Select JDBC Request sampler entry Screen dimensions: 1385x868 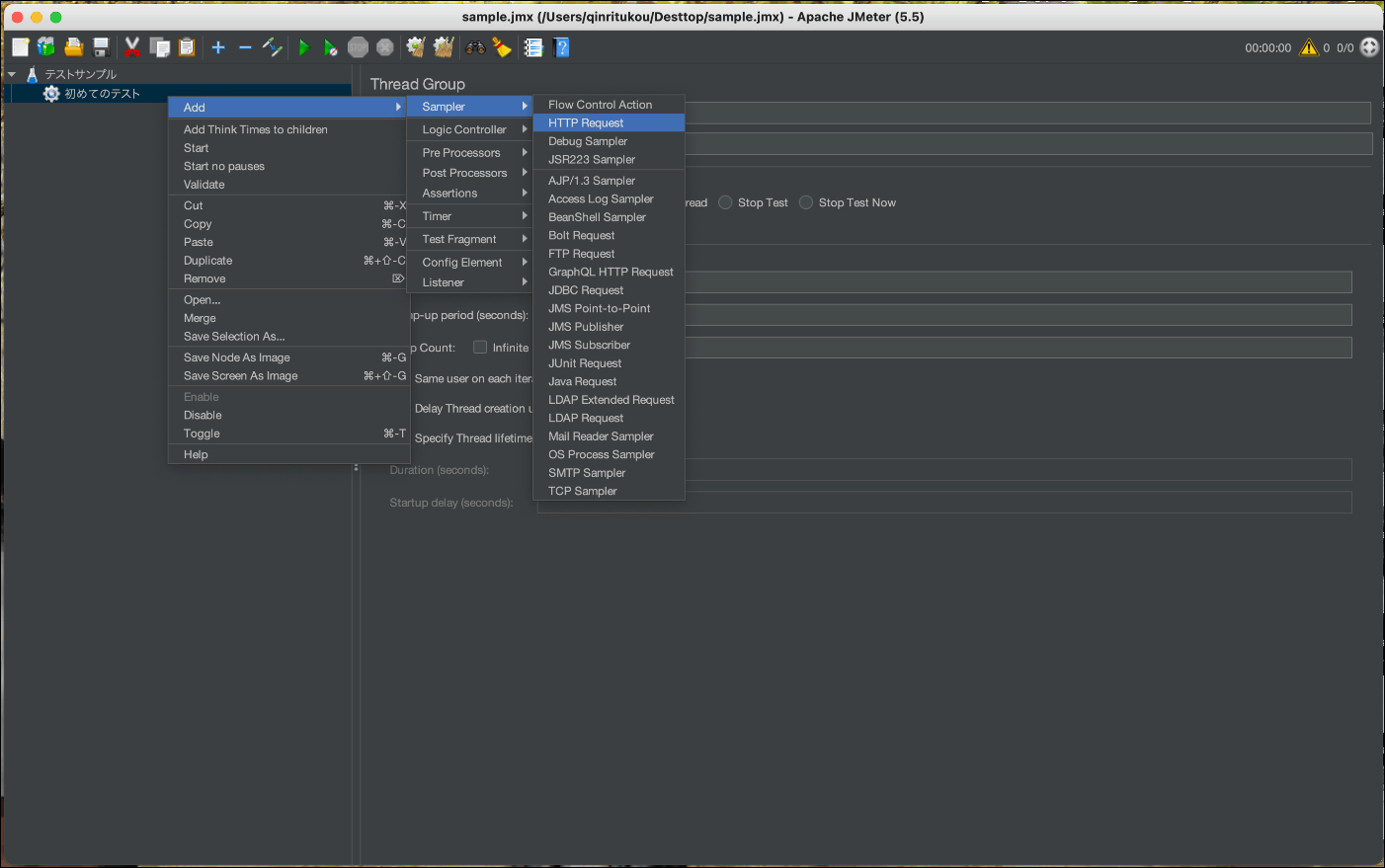click(x=586, y=290)
